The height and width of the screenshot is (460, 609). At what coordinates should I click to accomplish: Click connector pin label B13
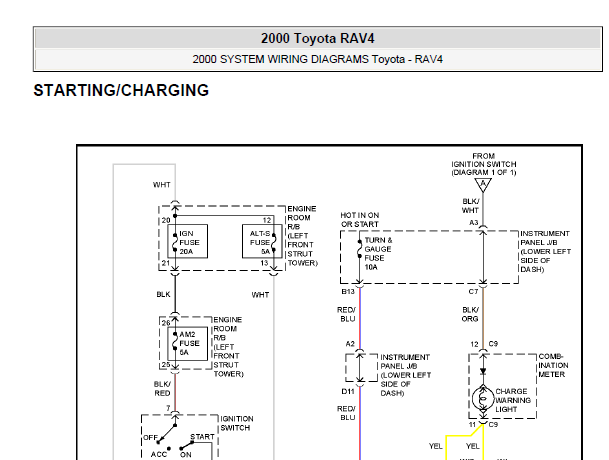[348, 291]
